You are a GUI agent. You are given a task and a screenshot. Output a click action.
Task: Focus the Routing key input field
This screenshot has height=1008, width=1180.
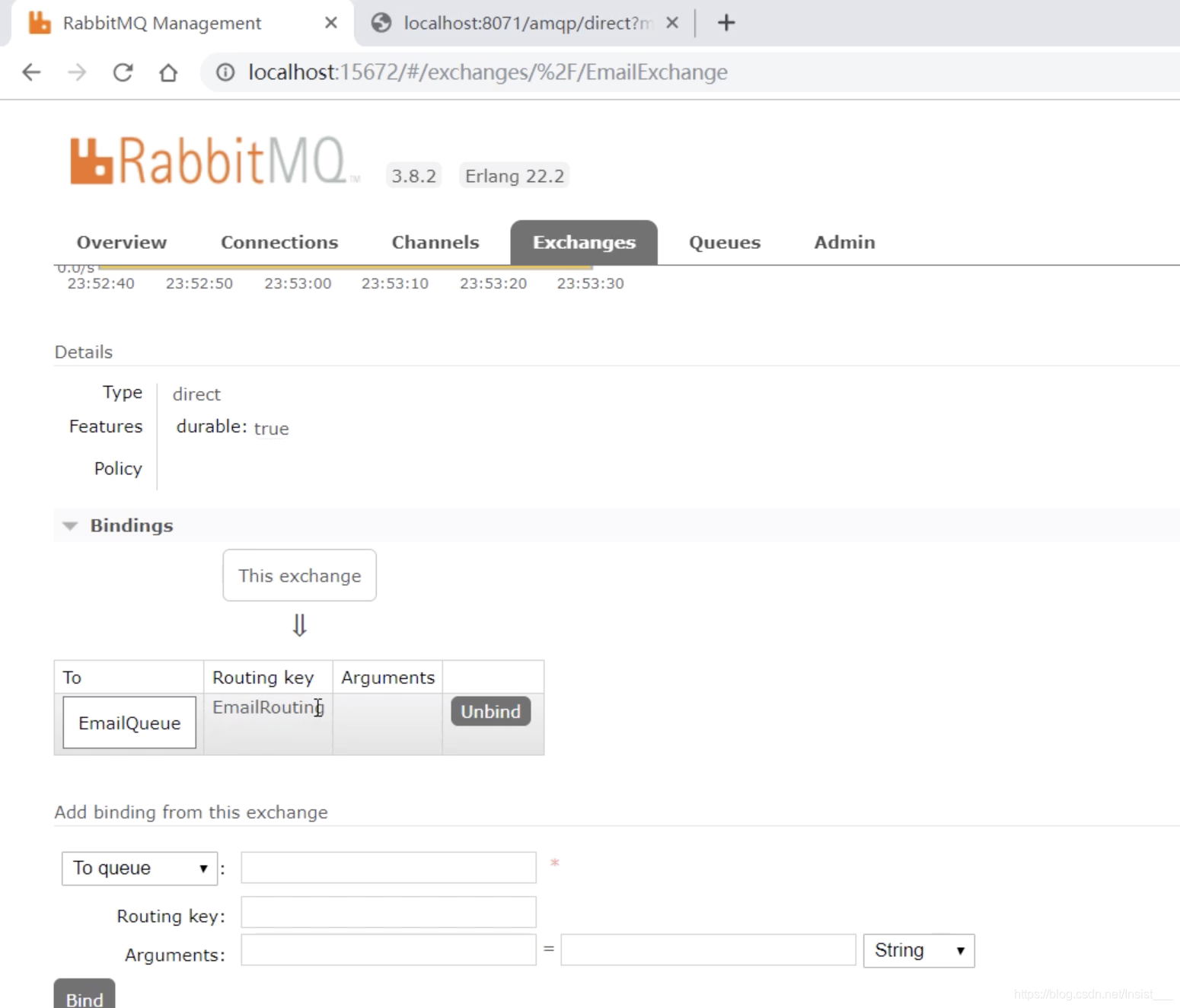388,912
